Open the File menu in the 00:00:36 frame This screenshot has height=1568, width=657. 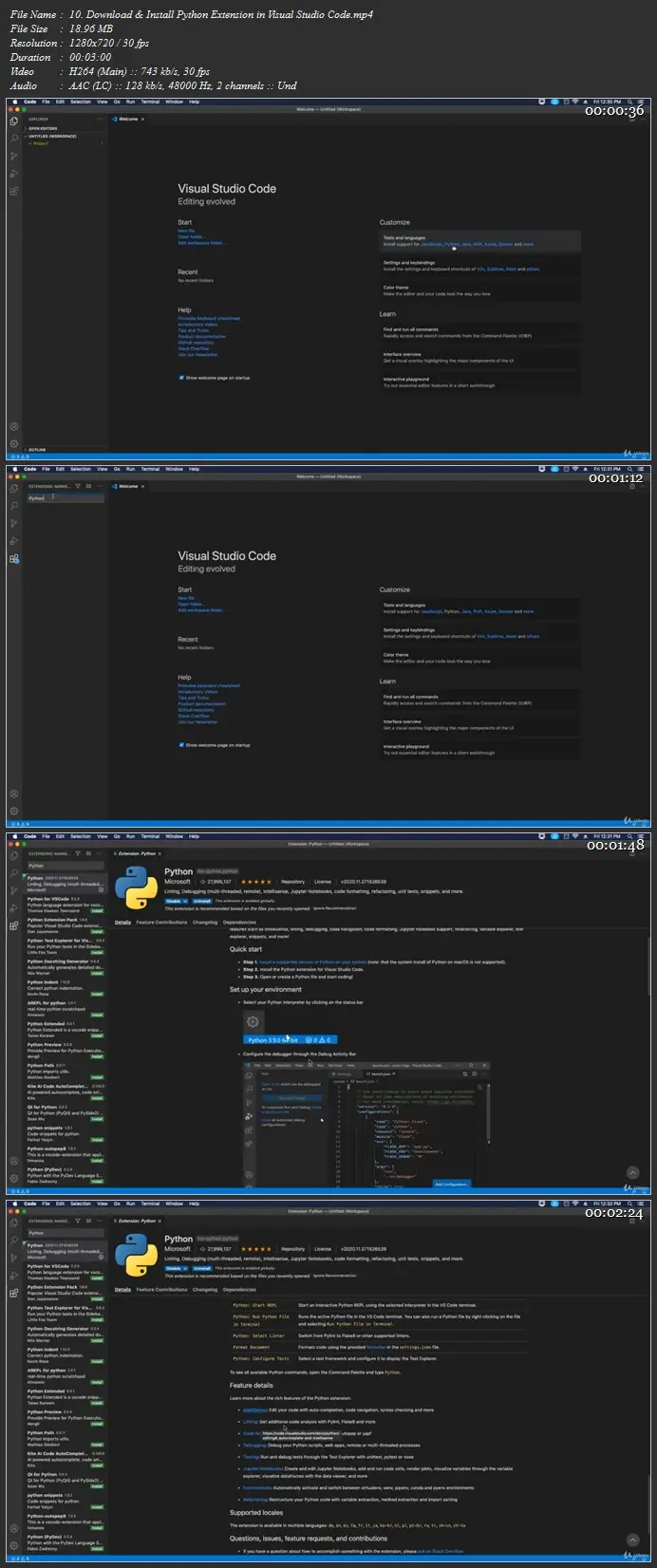tap(45, 101)
